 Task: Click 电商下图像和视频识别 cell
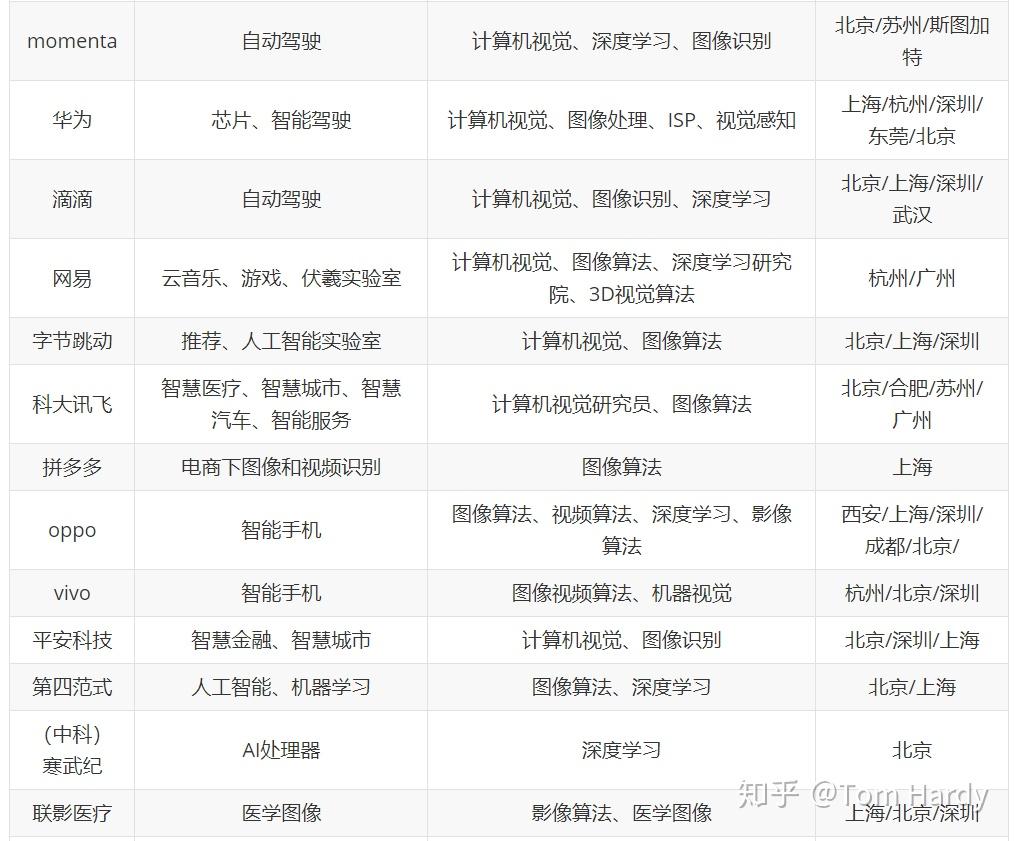tap(281, 467)
